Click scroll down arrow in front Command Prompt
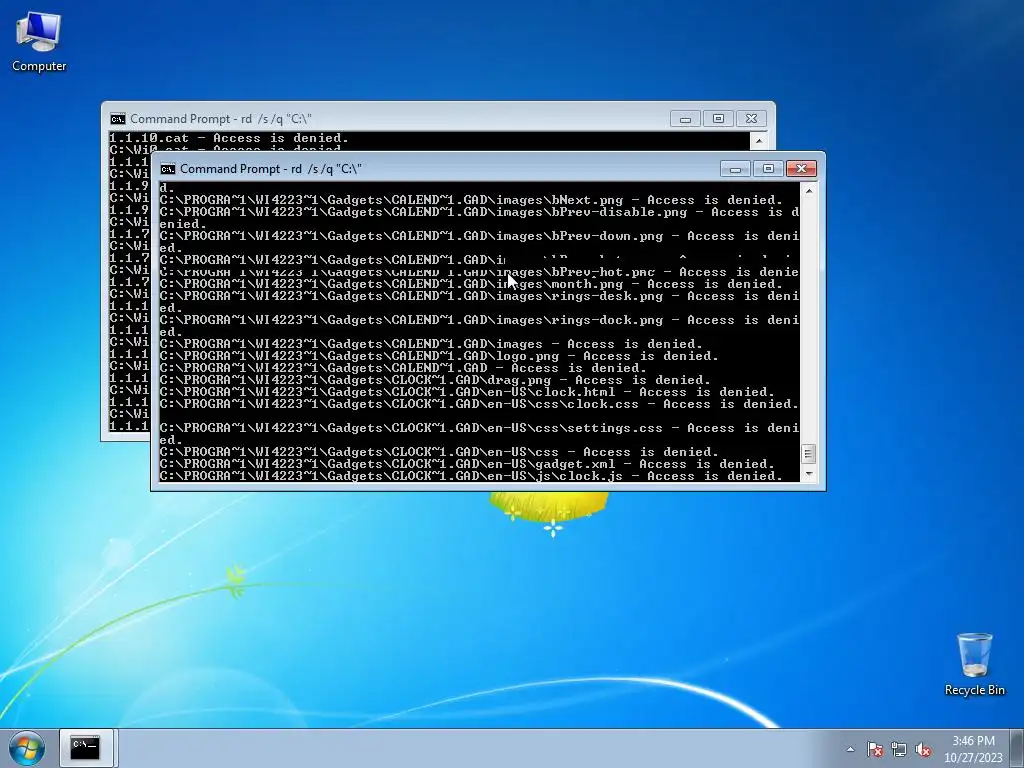1024x768 pixels. coord(808,473)
